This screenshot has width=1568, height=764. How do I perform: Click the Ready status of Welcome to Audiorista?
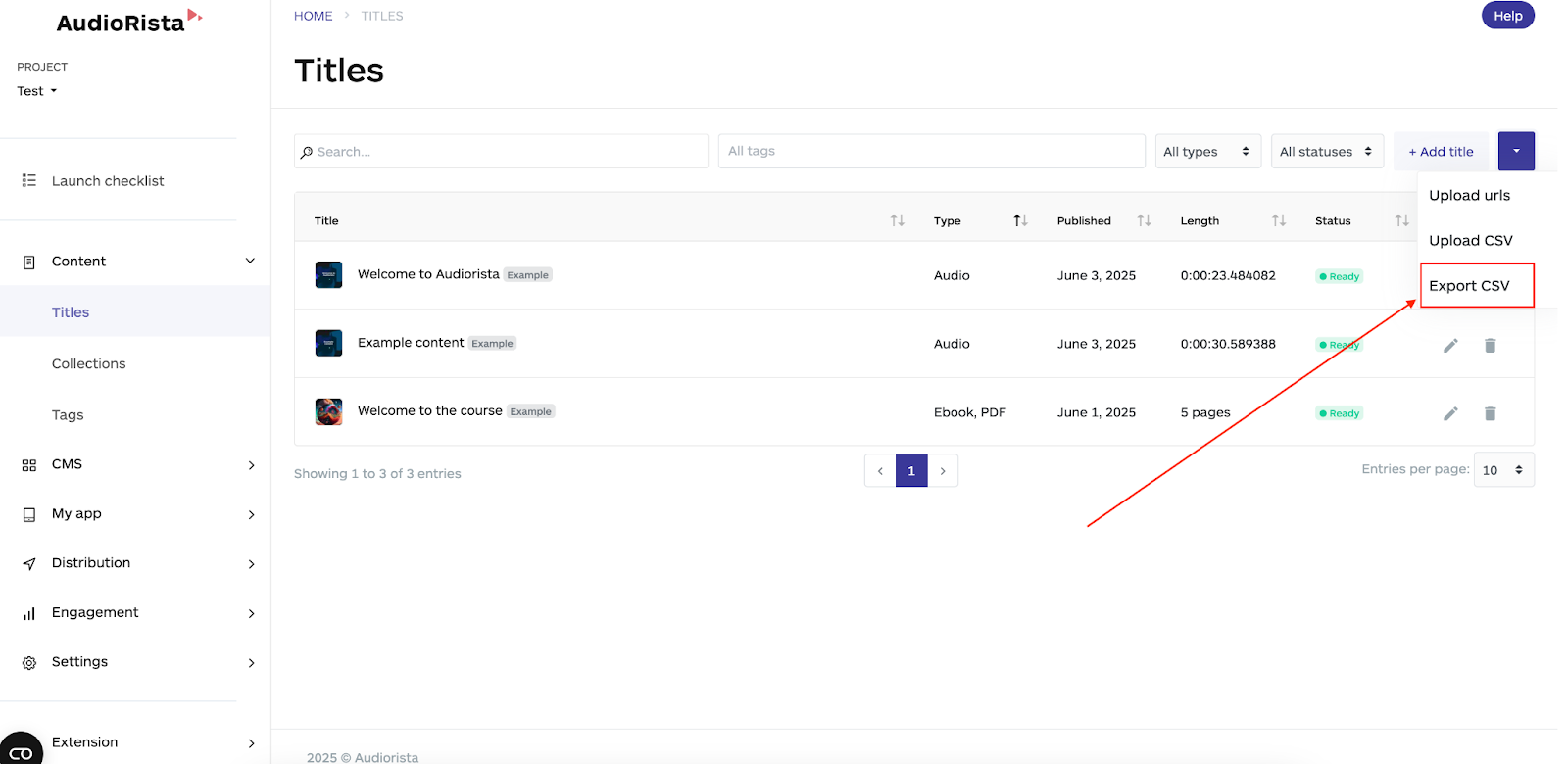click(x=1339, y=276)
